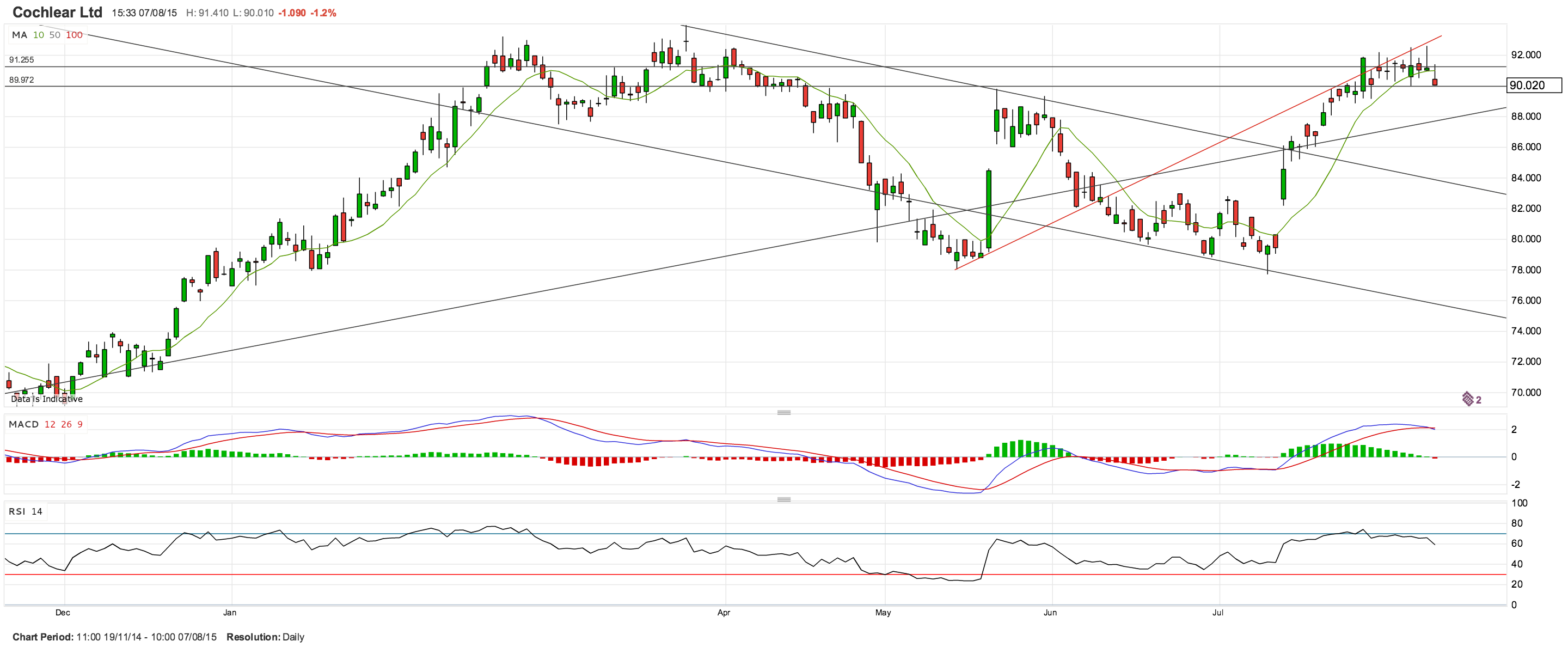
Task: Select the grey 50-period MA value
Action: pos(55,35)
